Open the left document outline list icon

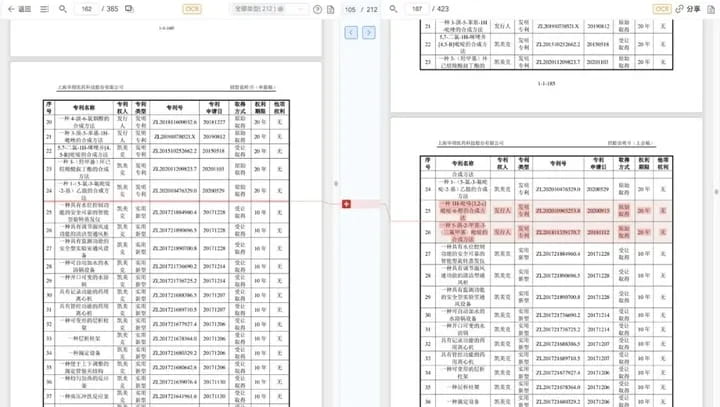tap(44, 8)
